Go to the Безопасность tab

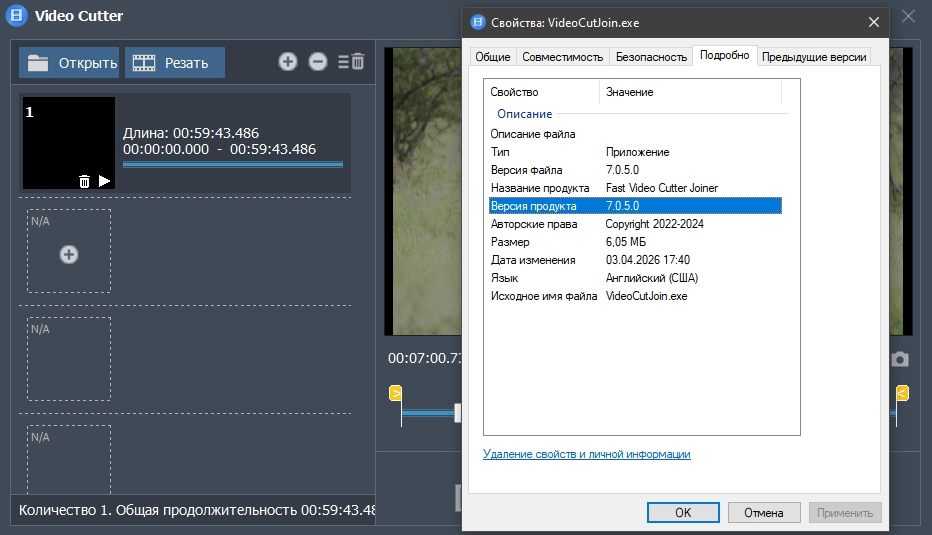tap(651, 57)
